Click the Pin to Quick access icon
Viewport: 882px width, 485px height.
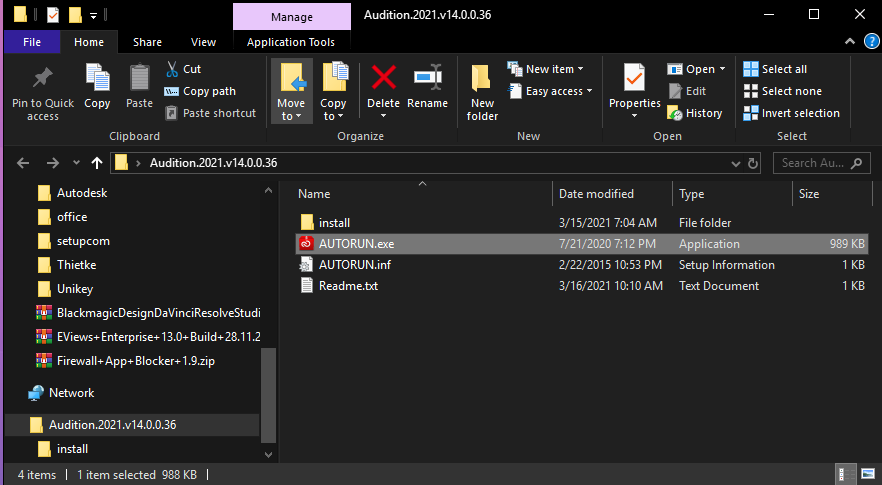(x=43, y=78)
